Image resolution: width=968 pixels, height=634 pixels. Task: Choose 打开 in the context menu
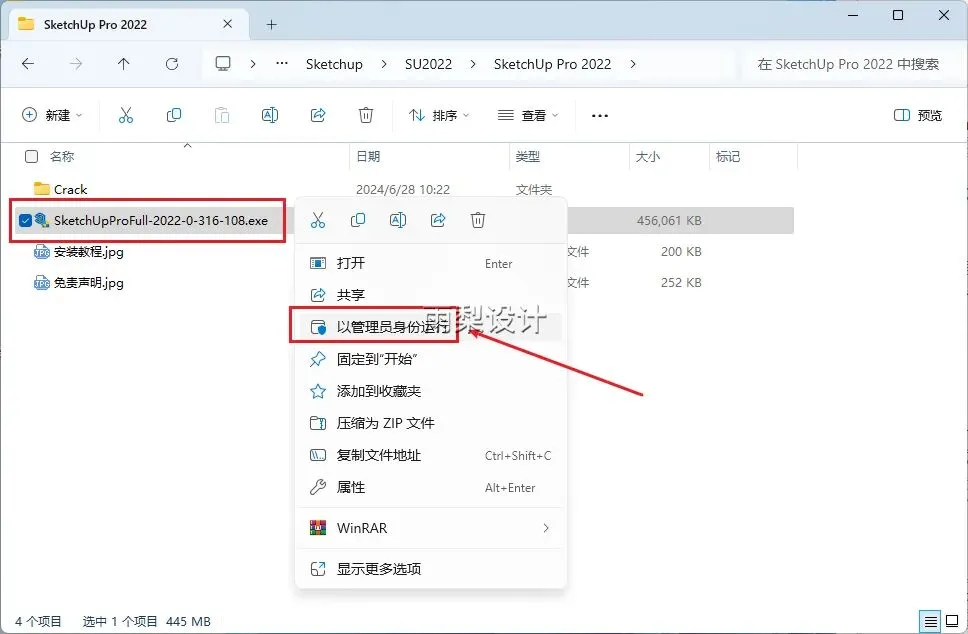pos(430,263)
